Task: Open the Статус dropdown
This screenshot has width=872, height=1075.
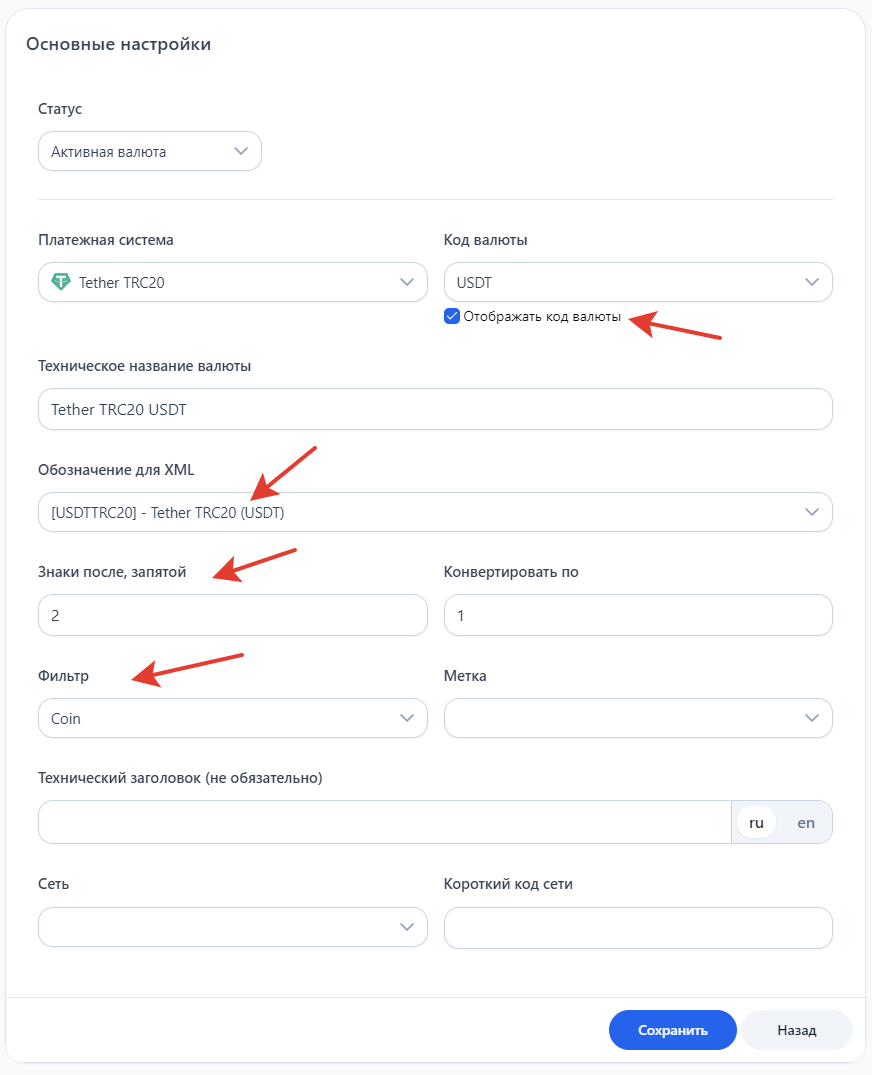Action: (x=150, y=152)
